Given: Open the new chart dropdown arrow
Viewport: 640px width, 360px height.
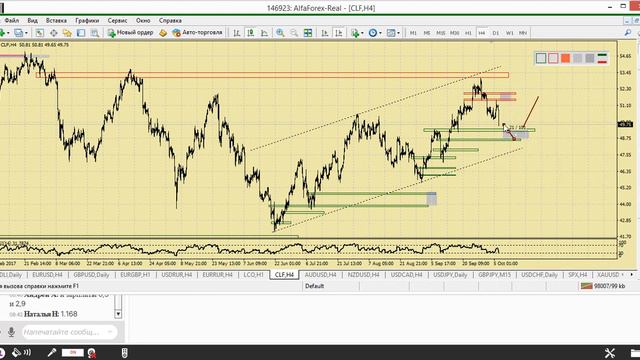Looking at the screenshot, I should click(8, 33).
